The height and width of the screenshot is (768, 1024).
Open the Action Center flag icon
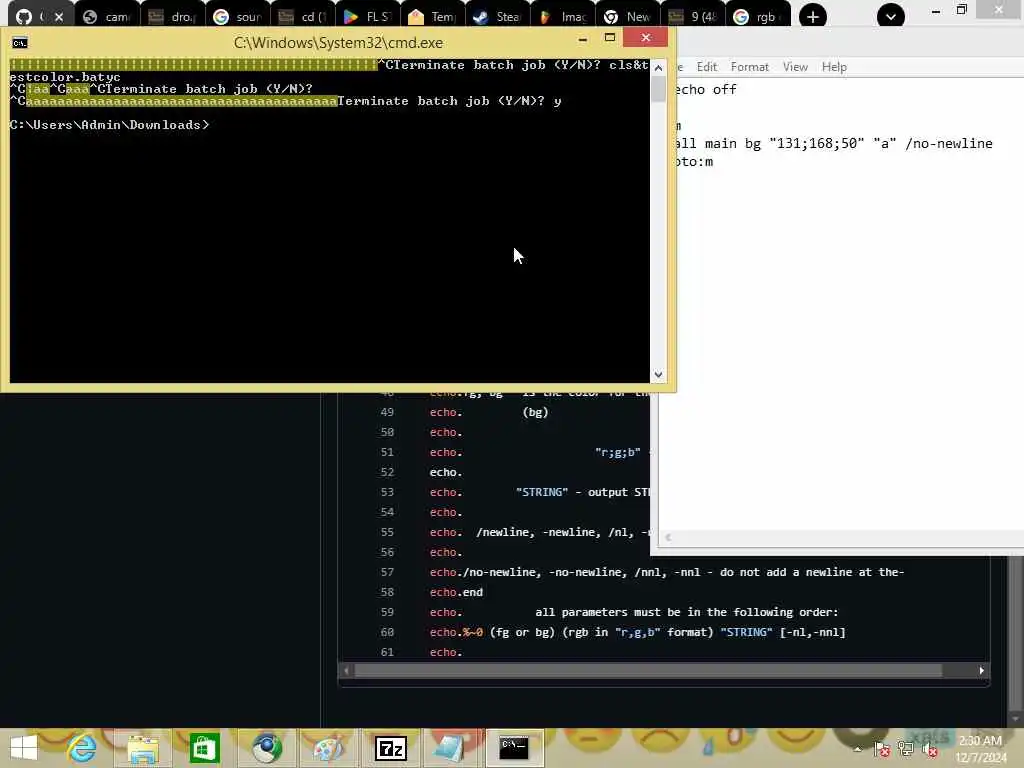click(x=882, y=749)
